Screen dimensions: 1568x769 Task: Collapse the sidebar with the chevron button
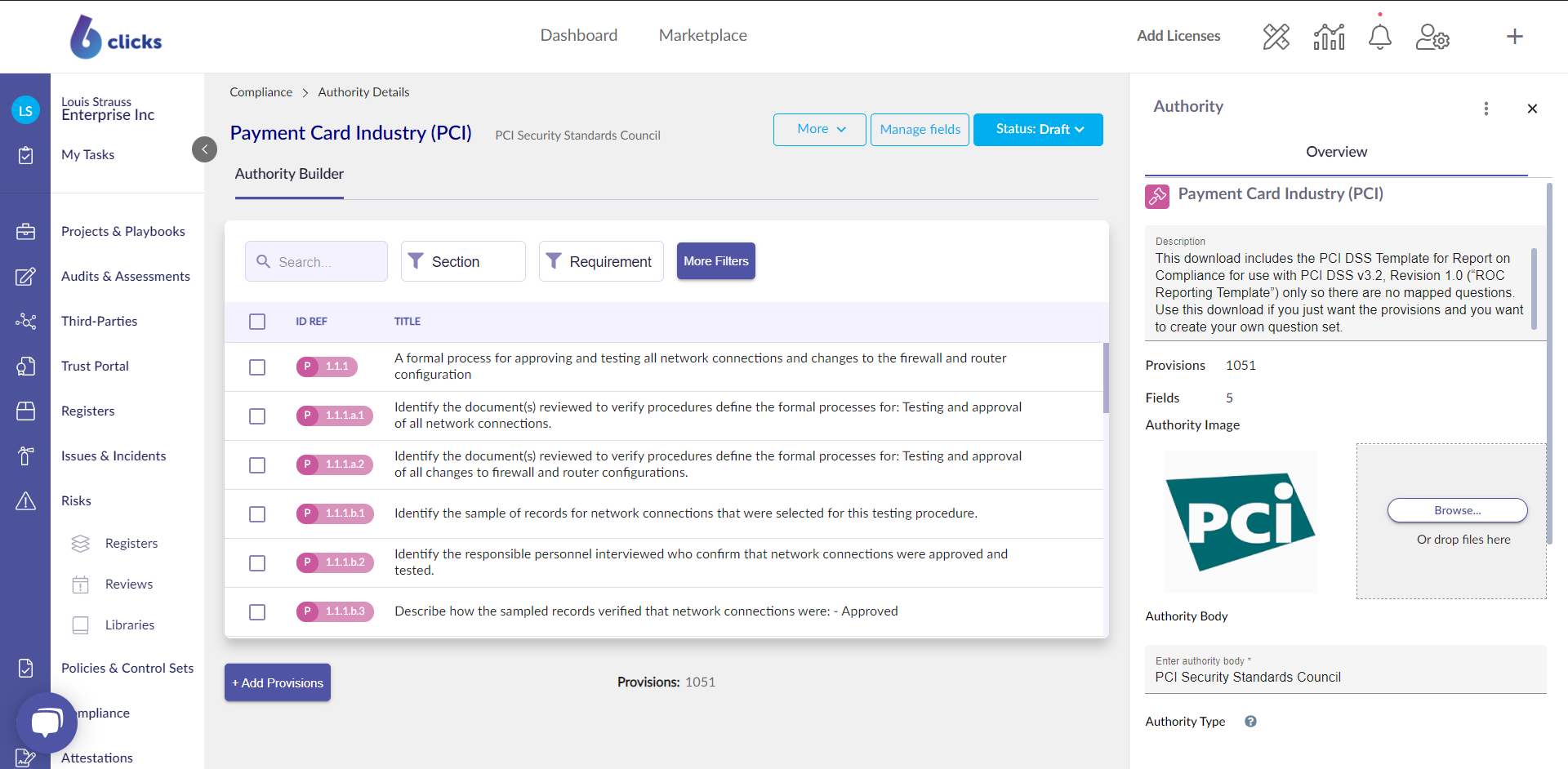pyautogui.click(x=205, y=149)
